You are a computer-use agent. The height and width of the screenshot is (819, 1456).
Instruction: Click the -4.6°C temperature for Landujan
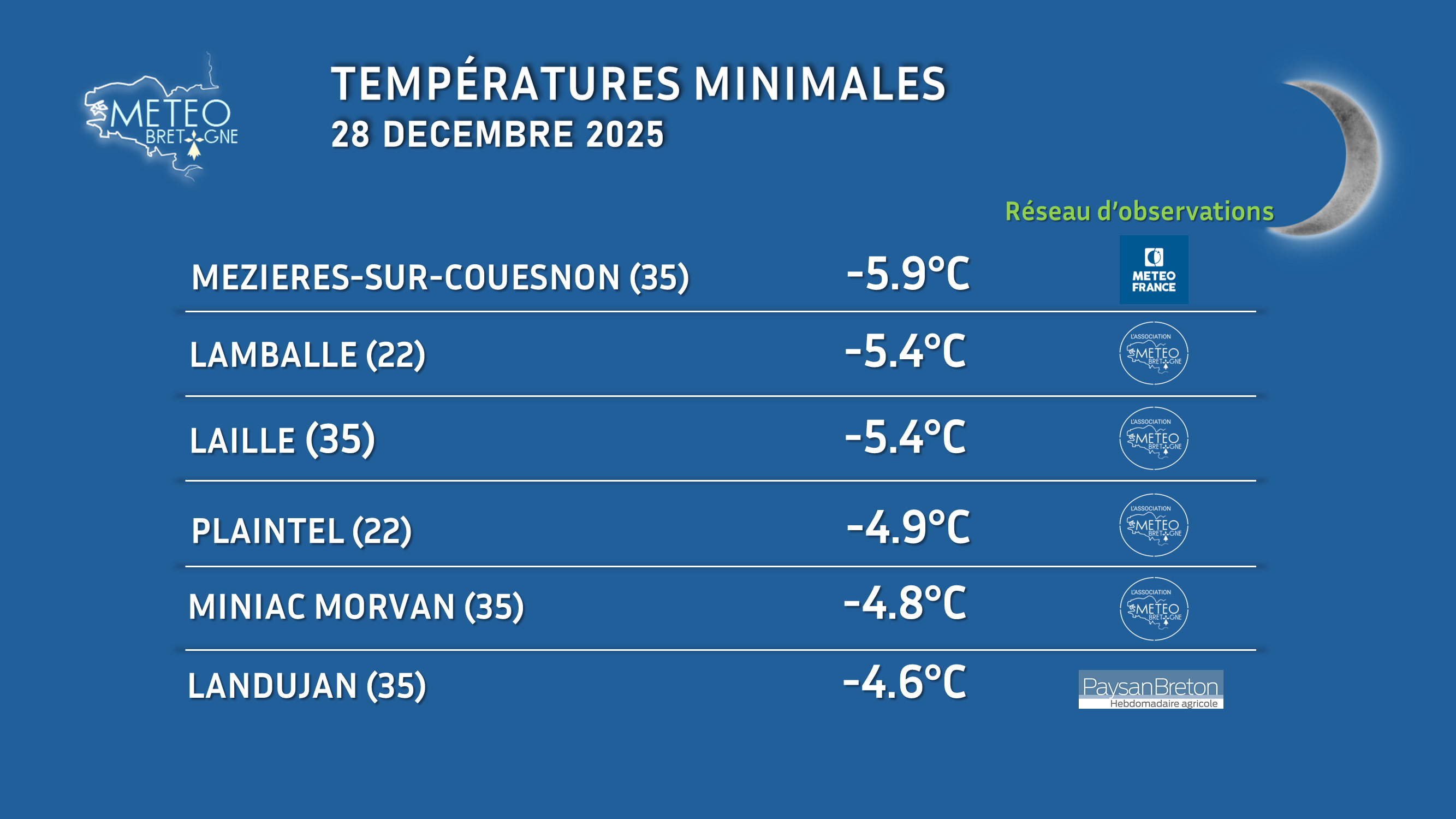pyautogui.click(x=905, y=682)
